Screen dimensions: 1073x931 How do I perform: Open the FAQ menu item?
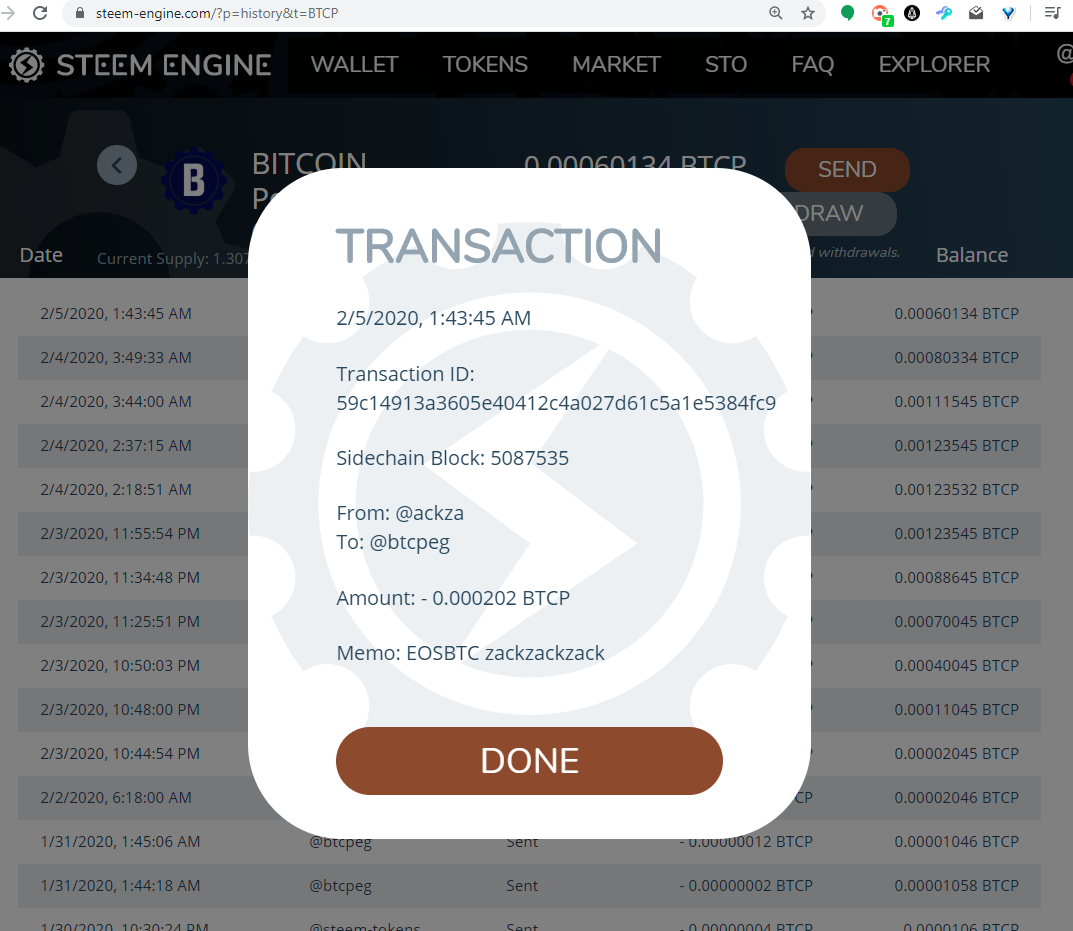pyautogui.click(x=812, y=64)
